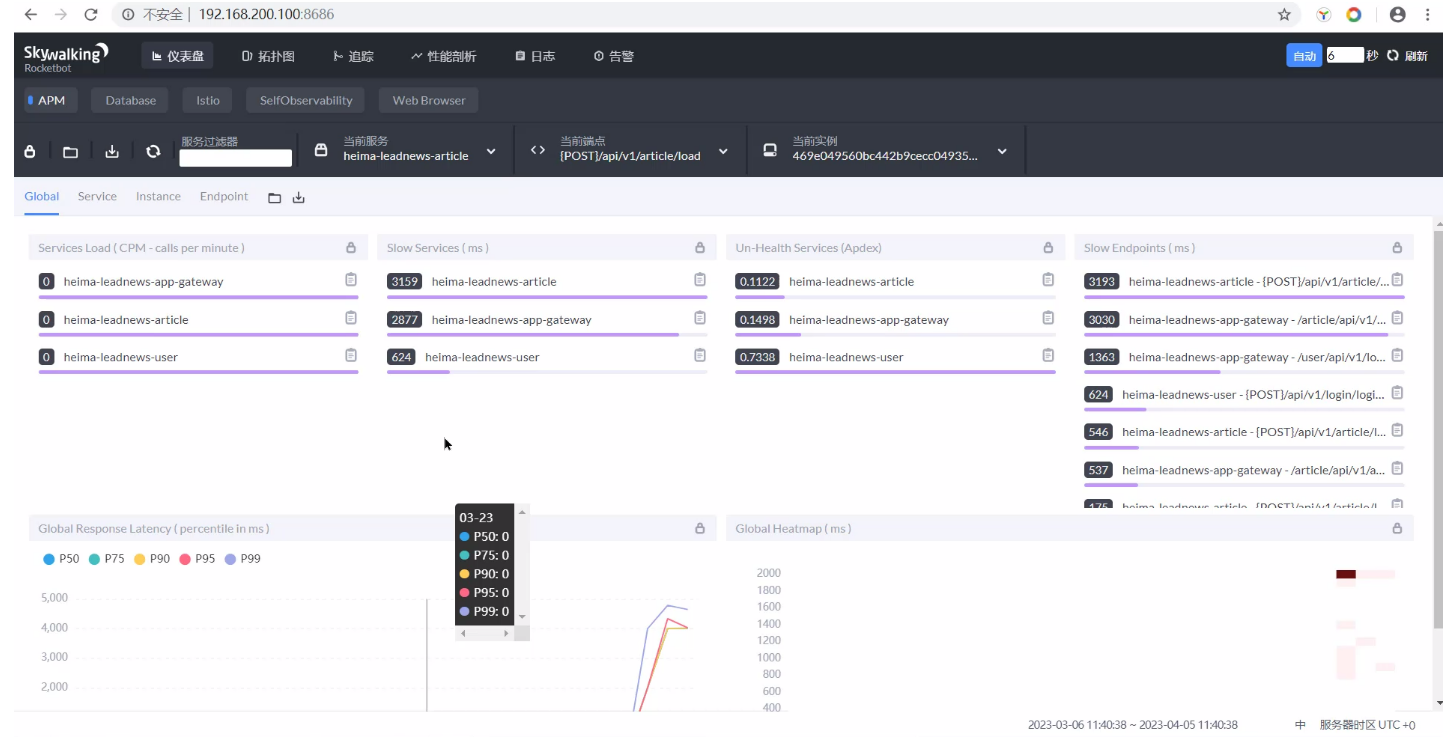Screen dimensions: 1445x737
Task: Open the 拓扑图 topology page
Action: 268,57
